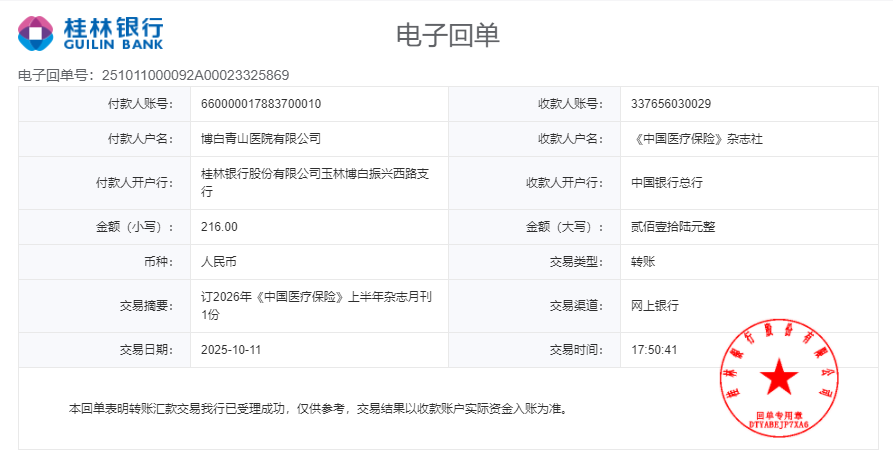Click the currency value 人民币
The width and height of the screenshot is (893, 459).
click(x=219, y=262)
